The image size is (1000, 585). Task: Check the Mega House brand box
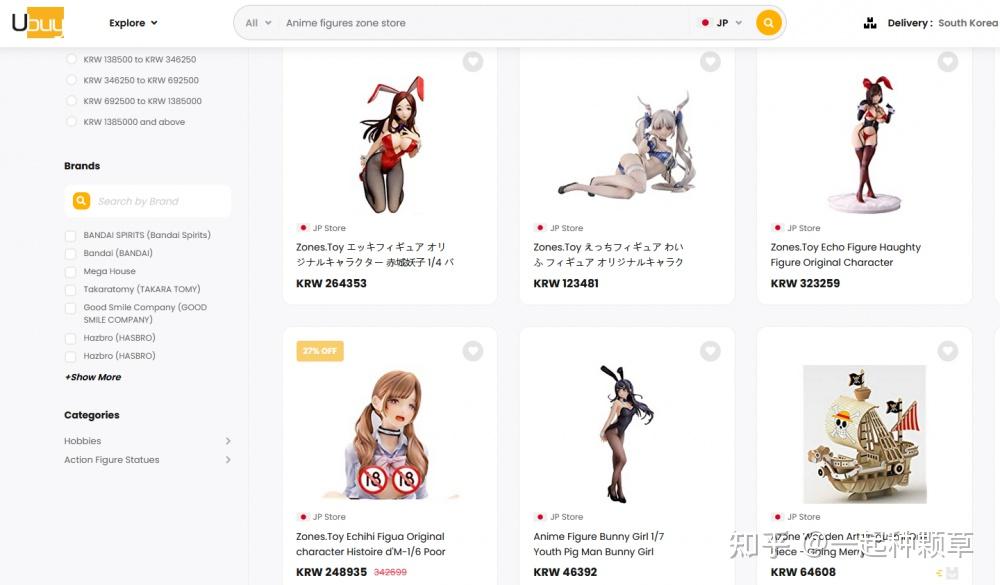71,272
